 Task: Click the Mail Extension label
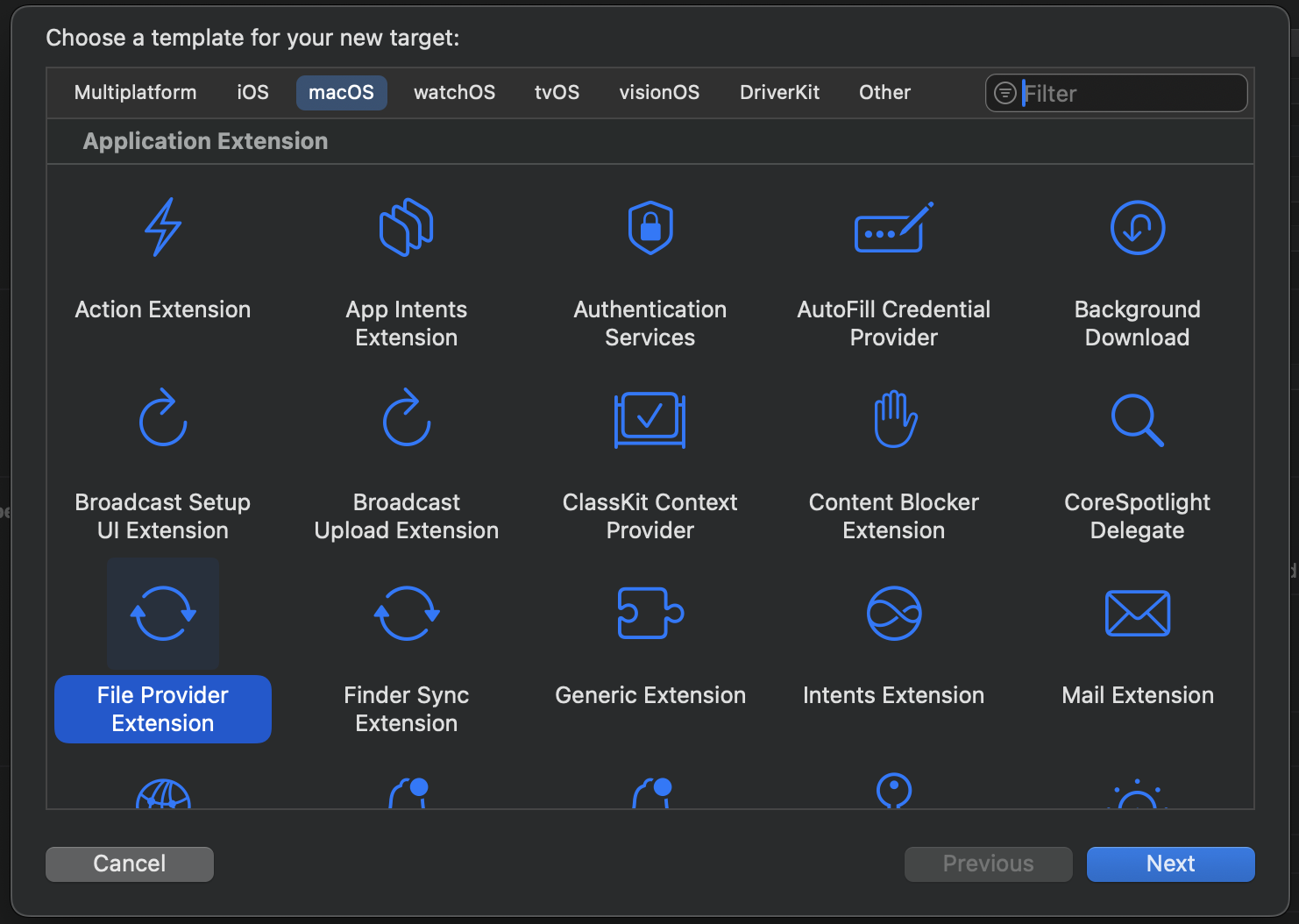pos(1138,695)
